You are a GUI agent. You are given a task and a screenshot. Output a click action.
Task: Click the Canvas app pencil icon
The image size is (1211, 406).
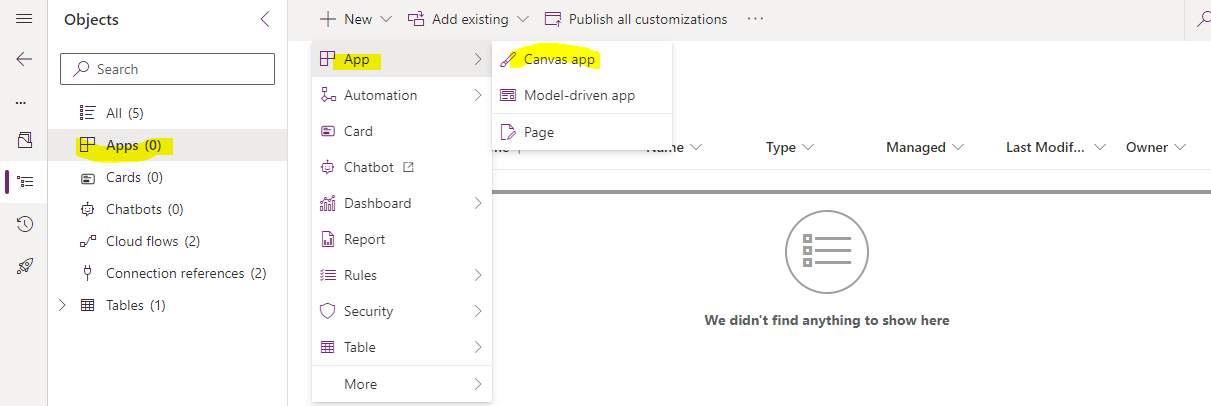(507, 59)
